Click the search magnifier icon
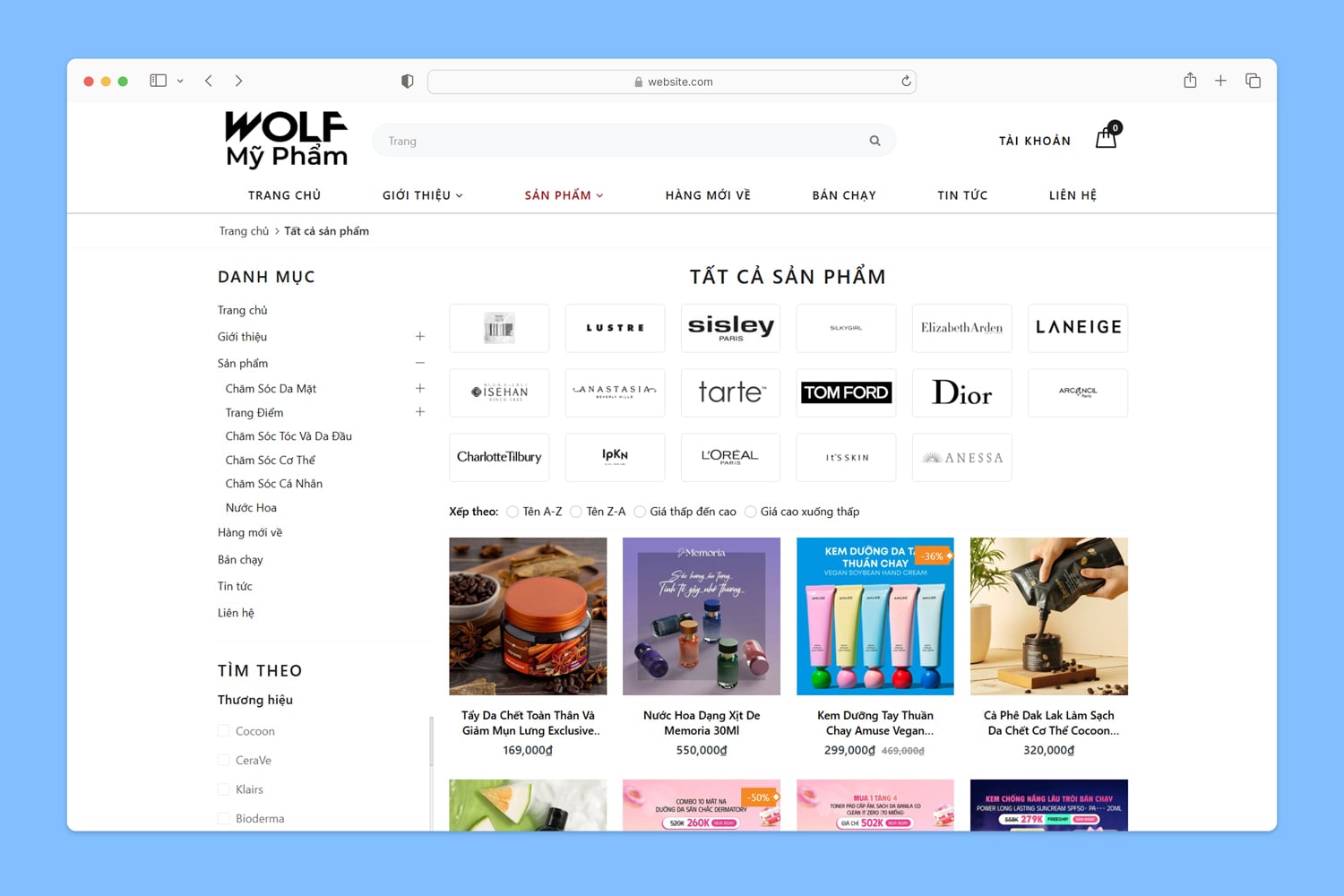The height and width of the screenshot is (896, 1344). click(874, 141)
